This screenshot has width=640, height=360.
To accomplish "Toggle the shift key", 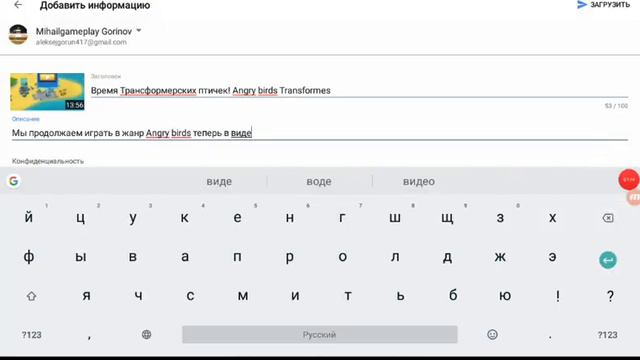I will pos(31,296).
